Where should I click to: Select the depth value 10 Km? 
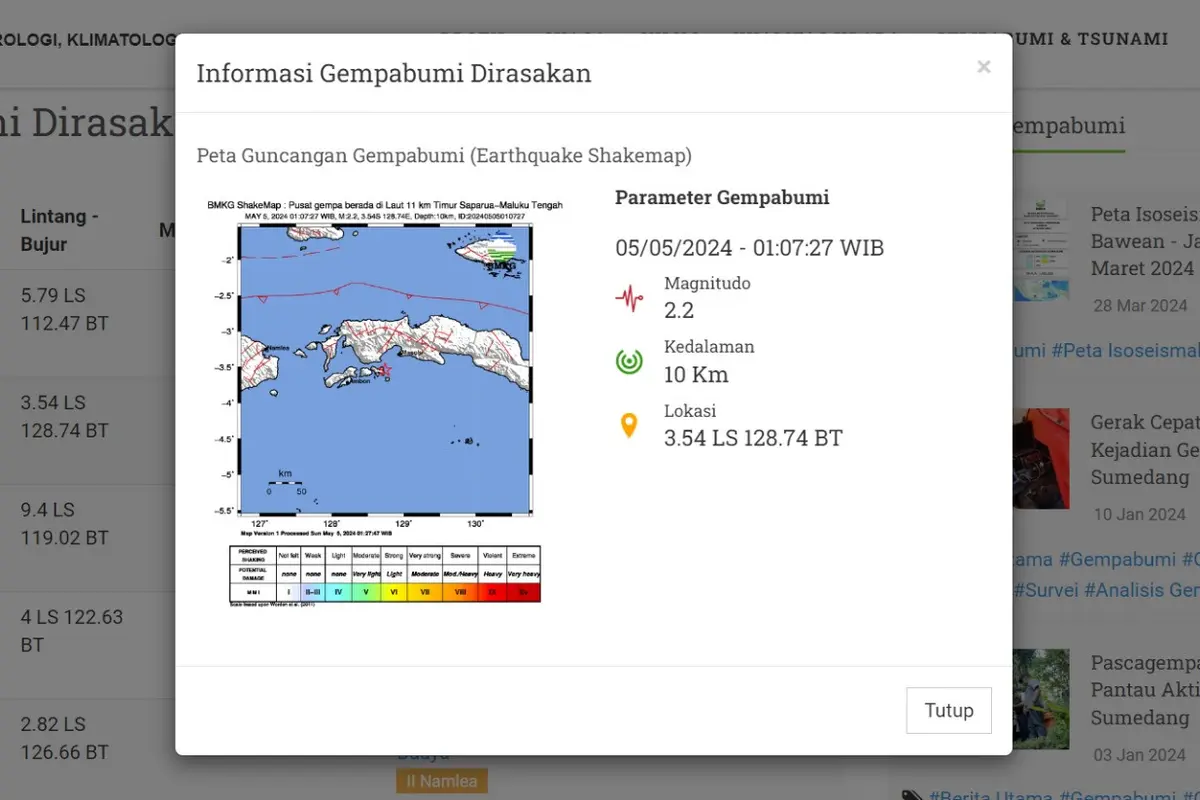pyautogui.click(x=696, y=375)
